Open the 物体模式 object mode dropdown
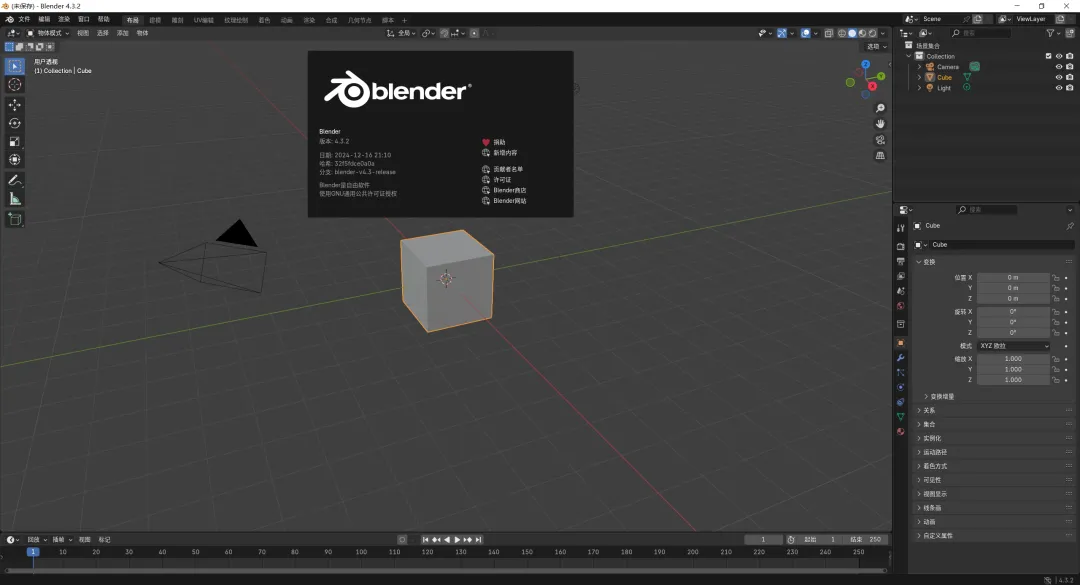Screen dimensions: 1080x585 coord(48,33)
